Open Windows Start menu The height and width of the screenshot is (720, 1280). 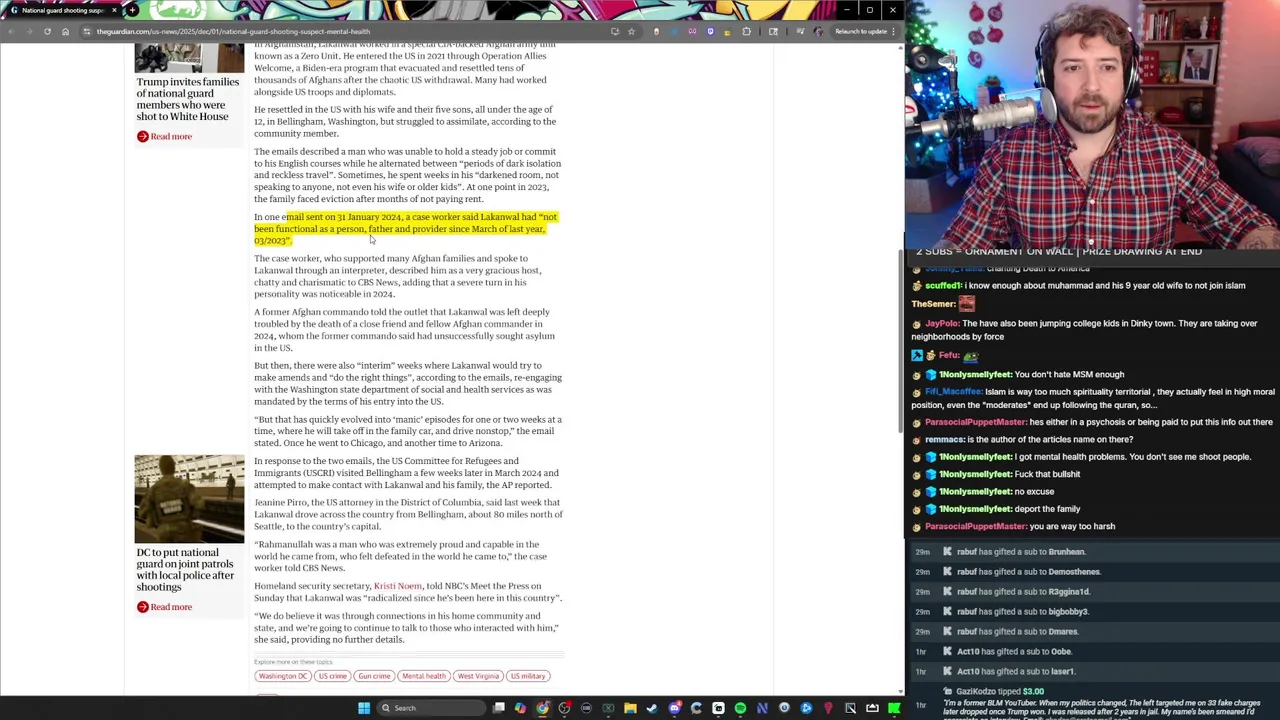coord(364,708)
